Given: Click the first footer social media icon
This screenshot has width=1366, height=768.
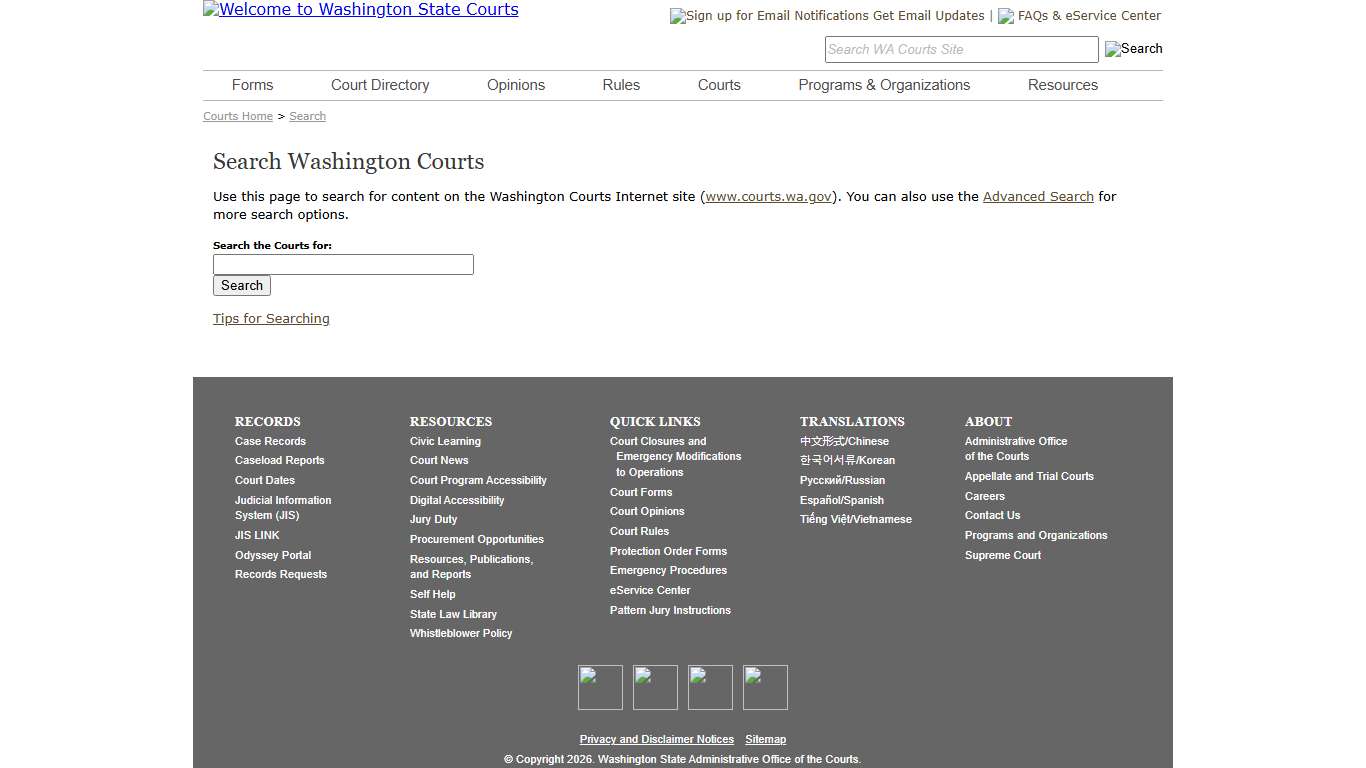Looking at the screenshot, I should pos(600,687).
